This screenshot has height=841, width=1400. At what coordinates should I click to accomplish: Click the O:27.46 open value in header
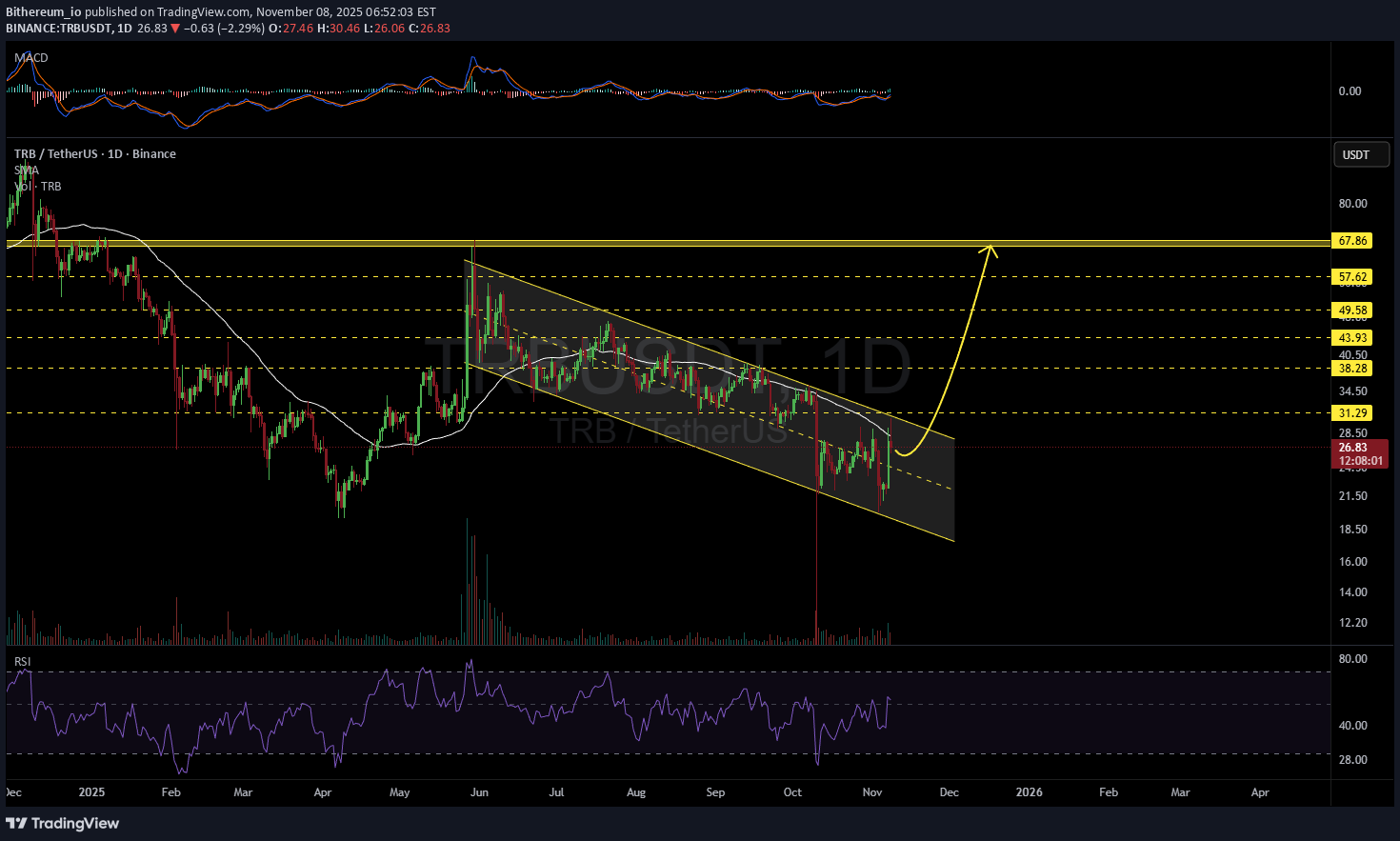click(290, 29)
